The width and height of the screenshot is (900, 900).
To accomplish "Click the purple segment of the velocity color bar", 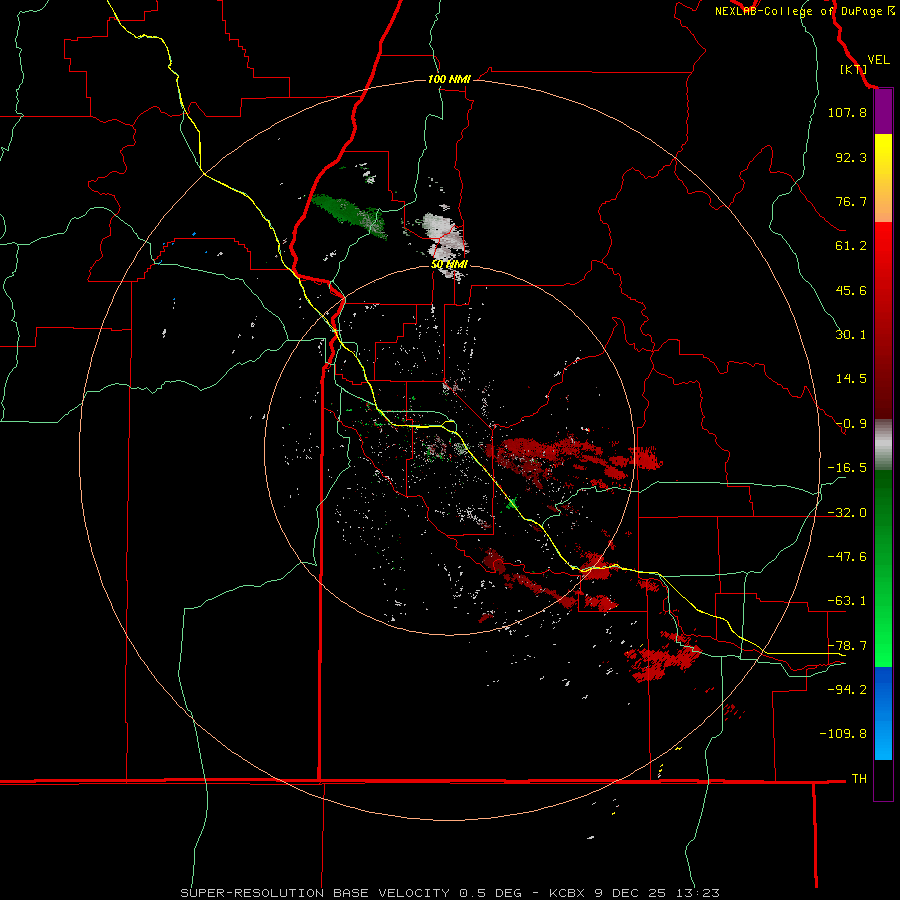I will coord(883,112).
